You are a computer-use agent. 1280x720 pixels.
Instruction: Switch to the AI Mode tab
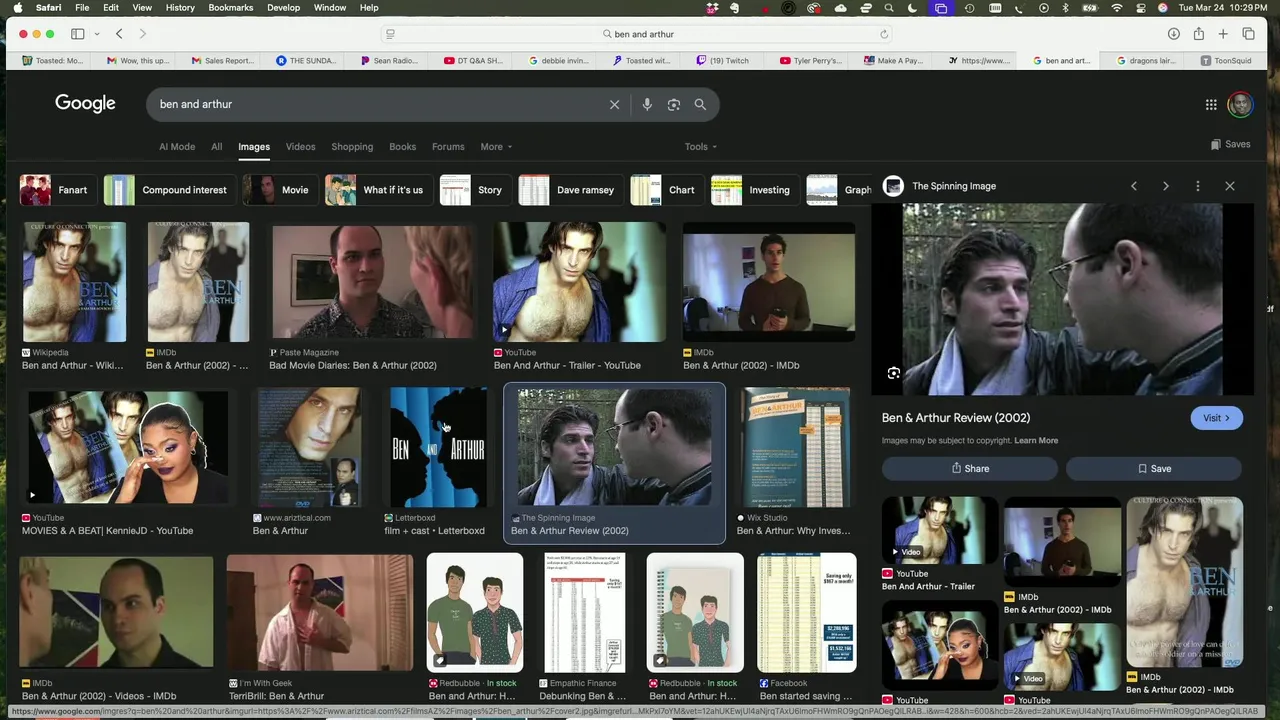(177, 147)
